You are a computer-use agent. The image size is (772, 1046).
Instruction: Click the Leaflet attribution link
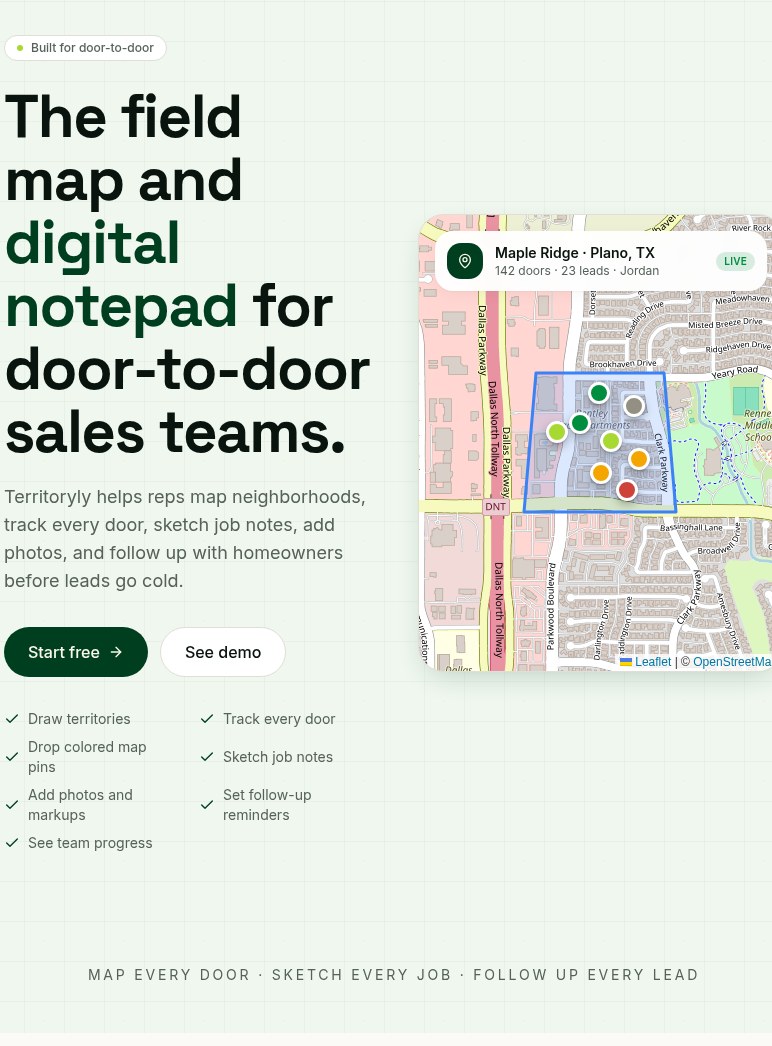(x=653, y=662)
